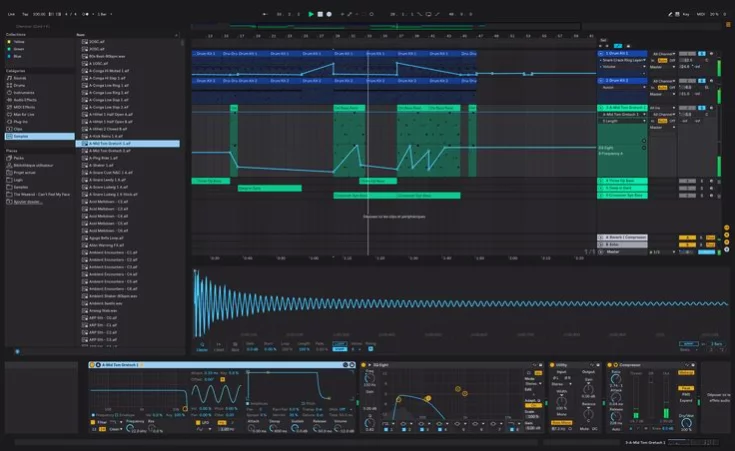Start playback with the green Play button
Screen dimensions: 735x451
[x=311, y=14]
